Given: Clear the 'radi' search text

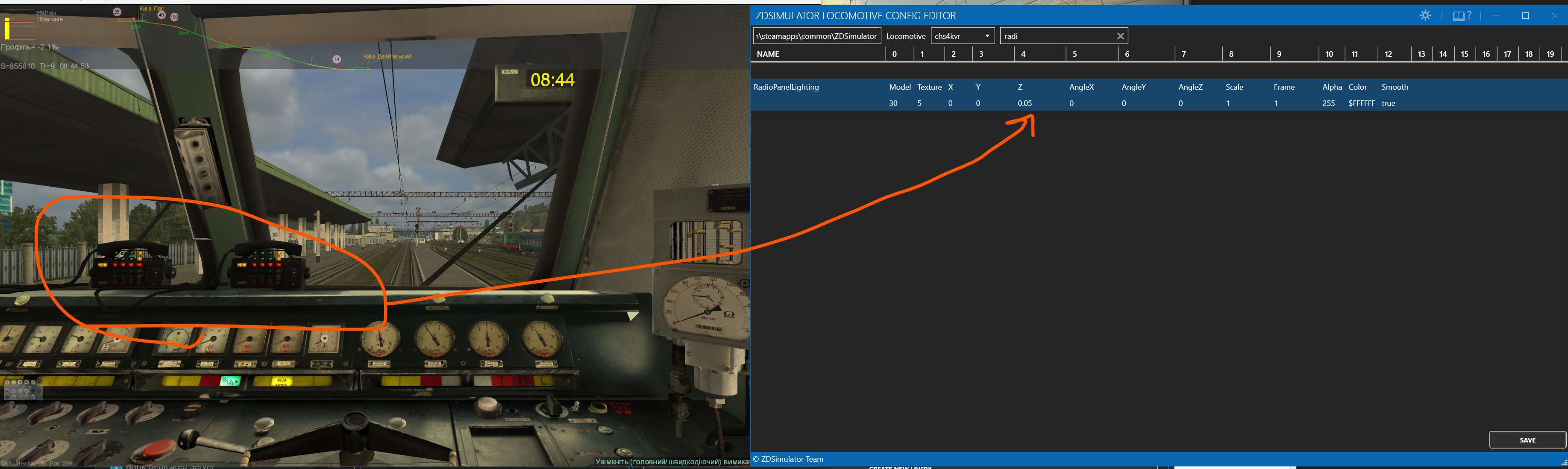Looking at the screenshot, I should tap(1120, 36).
